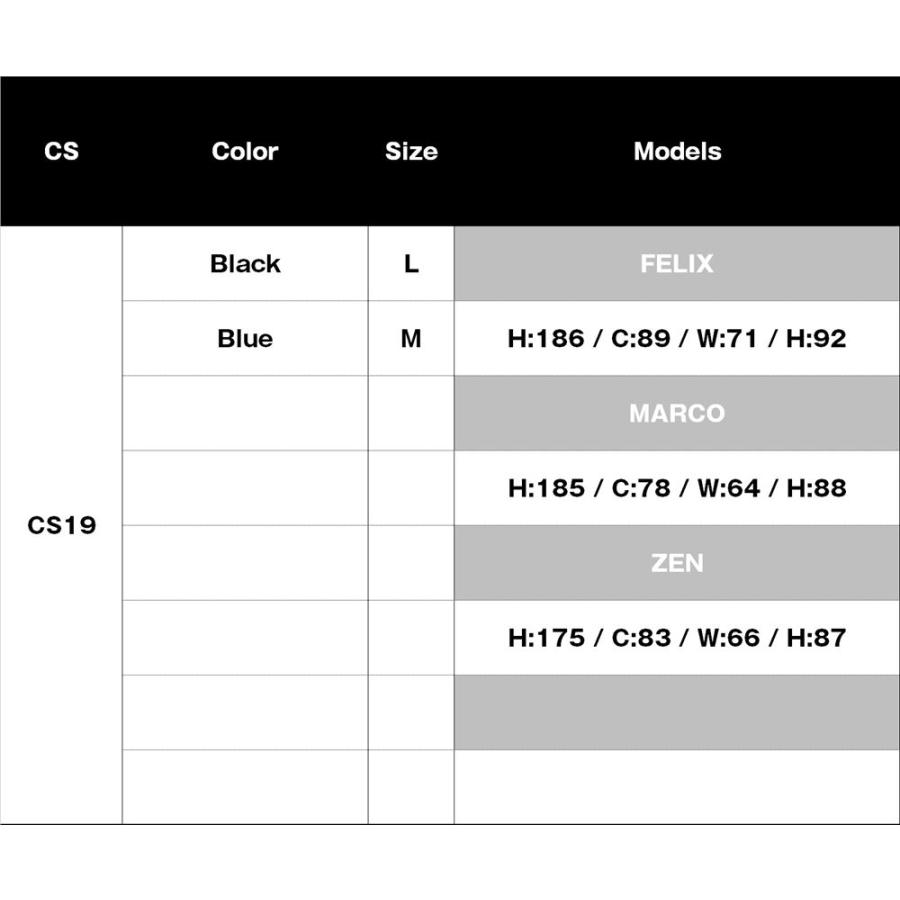Click the empty Size cell beside MARCO
The height and width of the screenshot is (900, 900).
click(x=411, y=413)
